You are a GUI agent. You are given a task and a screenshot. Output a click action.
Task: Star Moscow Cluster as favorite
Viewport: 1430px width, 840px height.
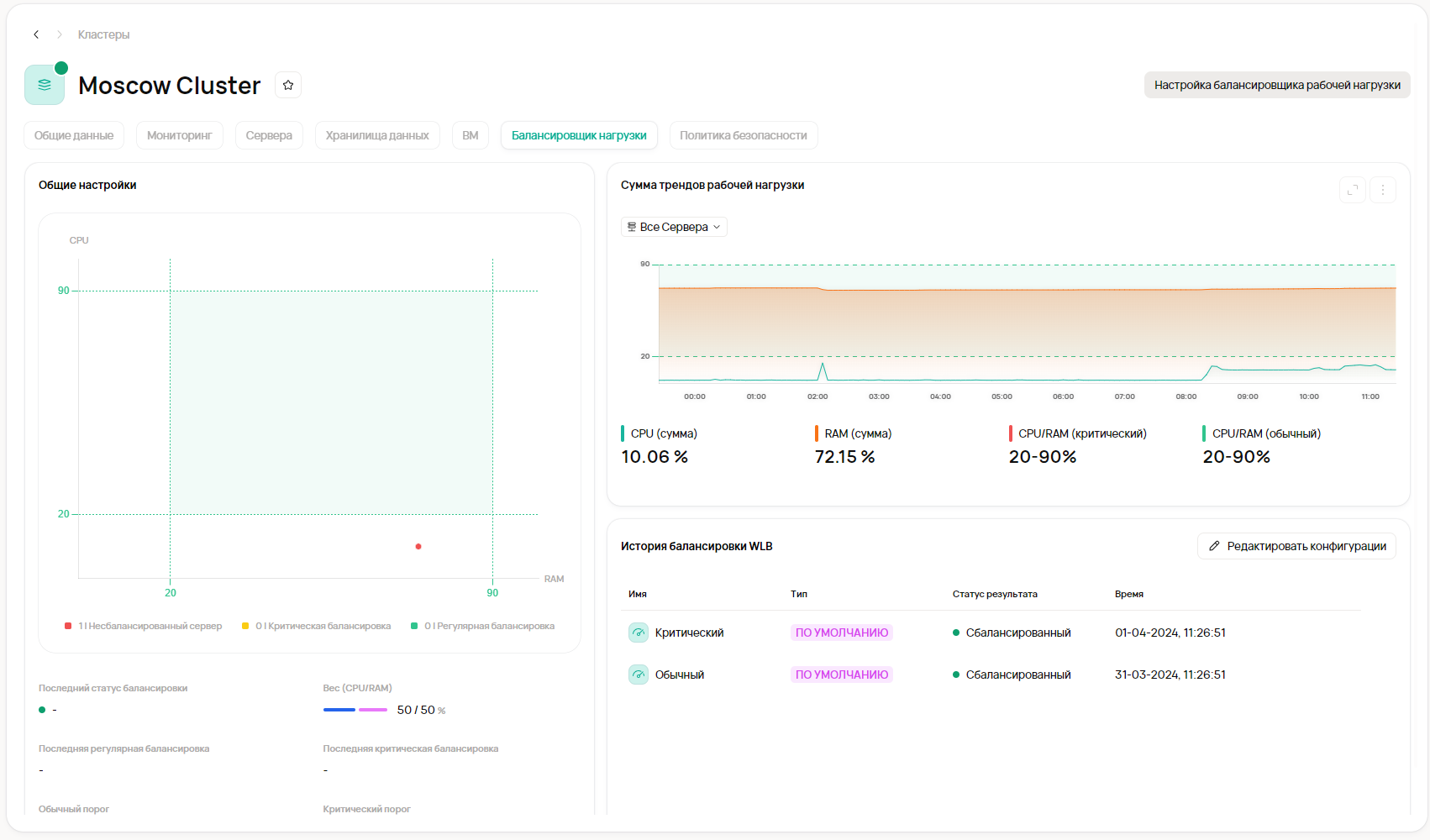coord(288,85)
